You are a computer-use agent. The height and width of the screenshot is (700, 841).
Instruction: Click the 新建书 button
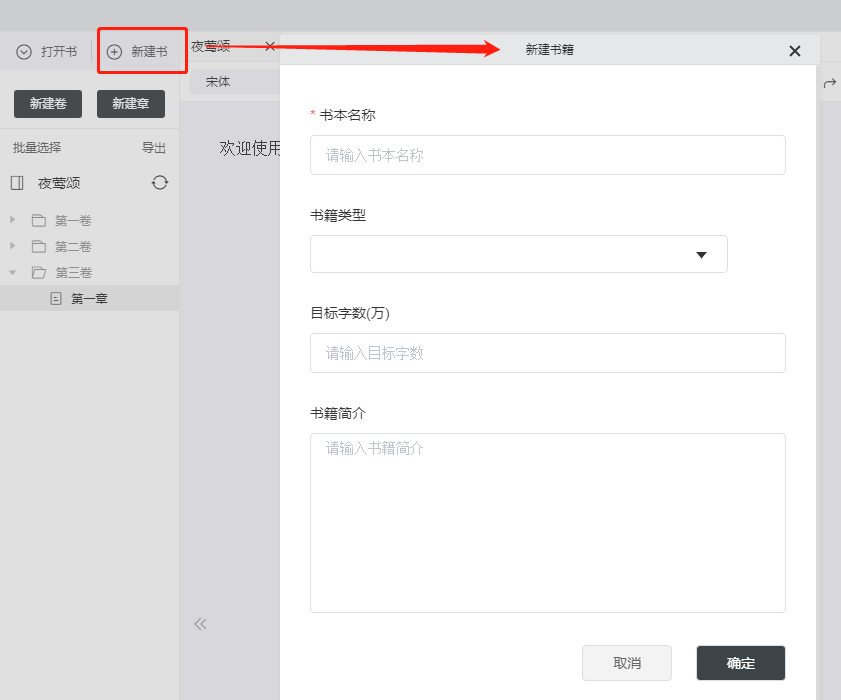(x=137, y=51)
